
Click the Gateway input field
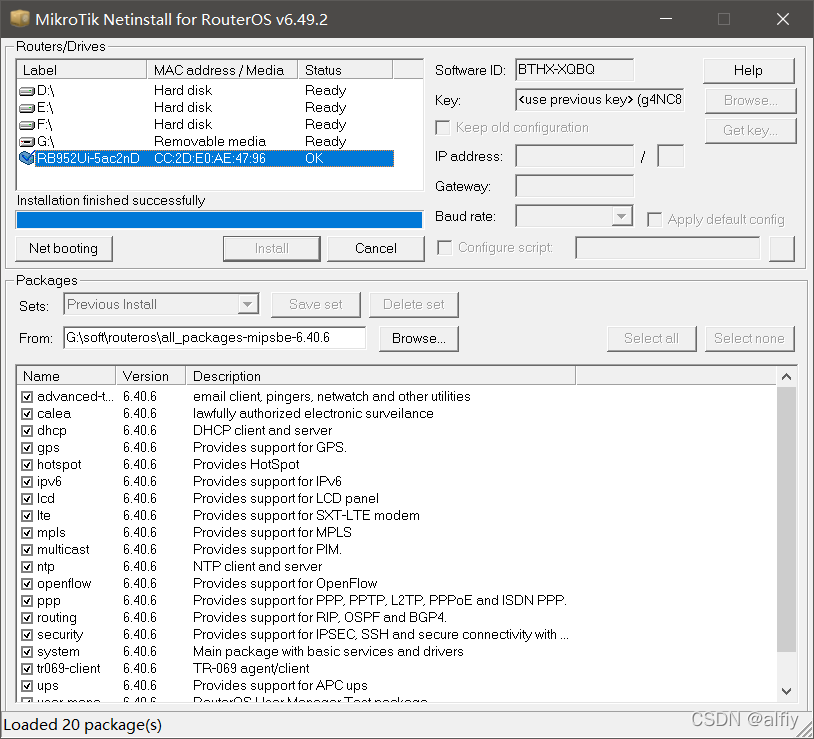574,186
